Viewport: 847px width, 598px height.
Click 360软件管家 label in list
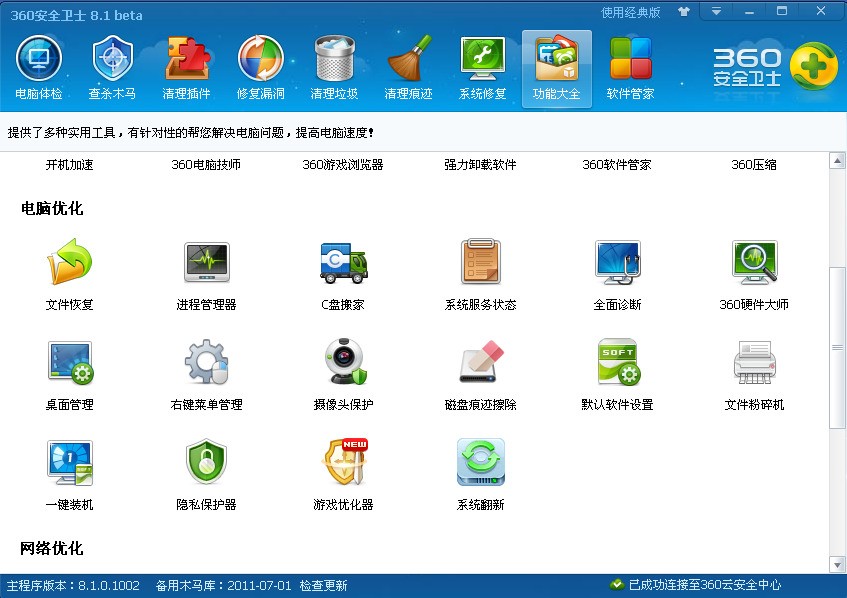click(x=617, y=165)
